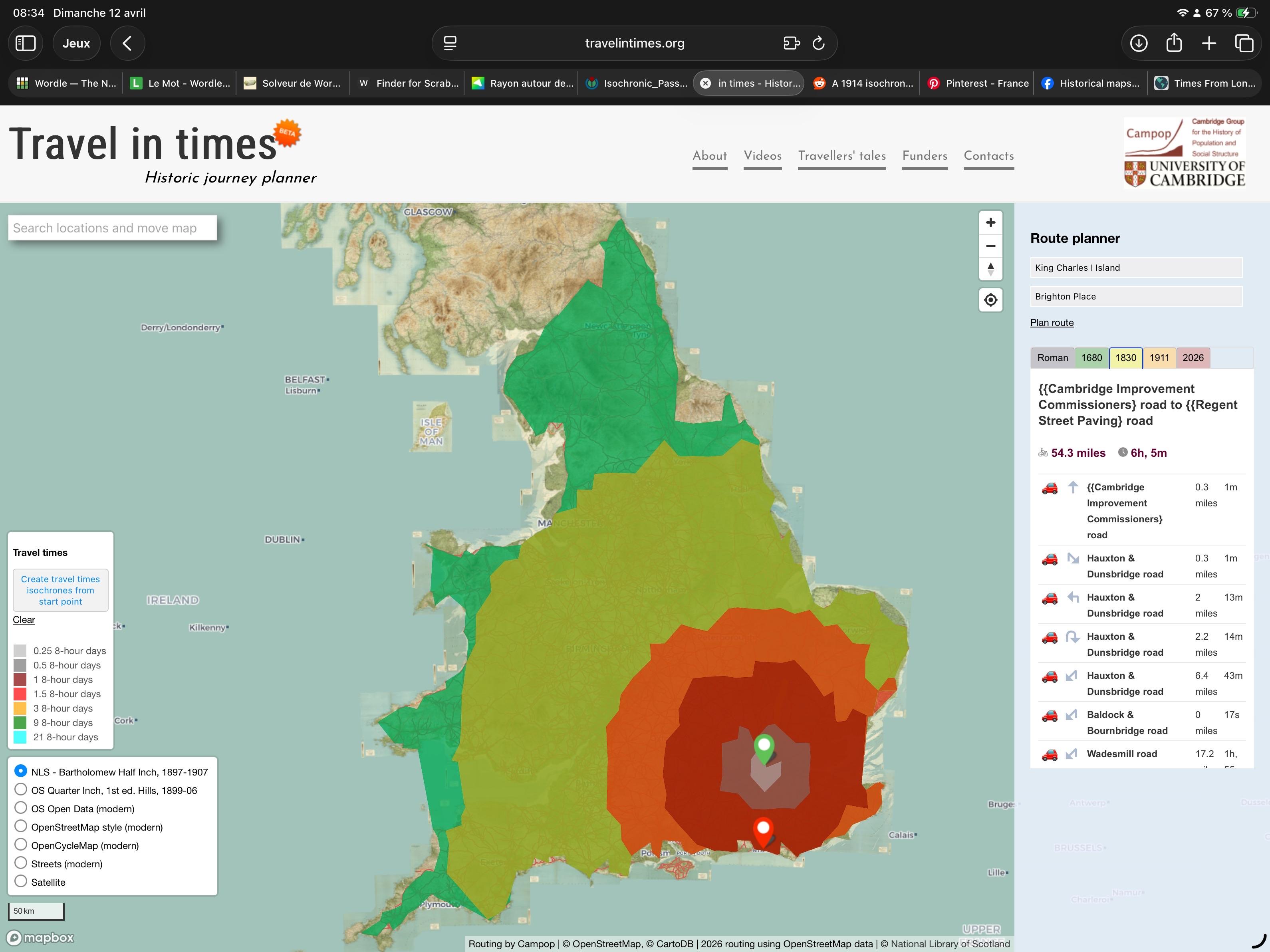Switch to the 1911 era tab
This screenshot has height=952, width=1270.
pos(1159,357)
